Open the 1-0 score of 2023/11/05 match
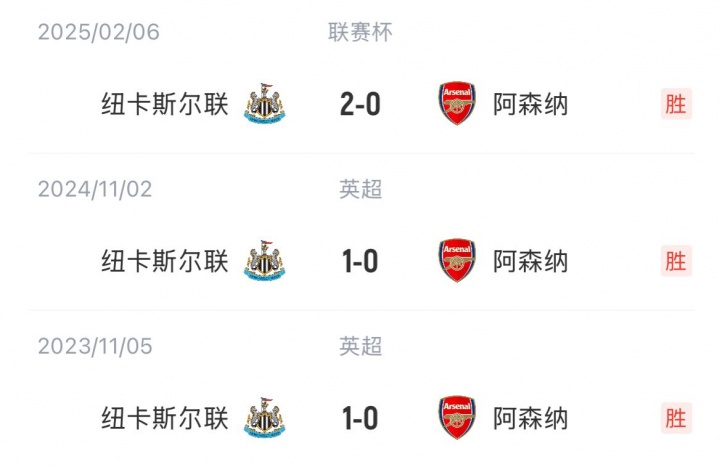The width and height of the screenshot is (720, 467). click(x=360, y=417)
